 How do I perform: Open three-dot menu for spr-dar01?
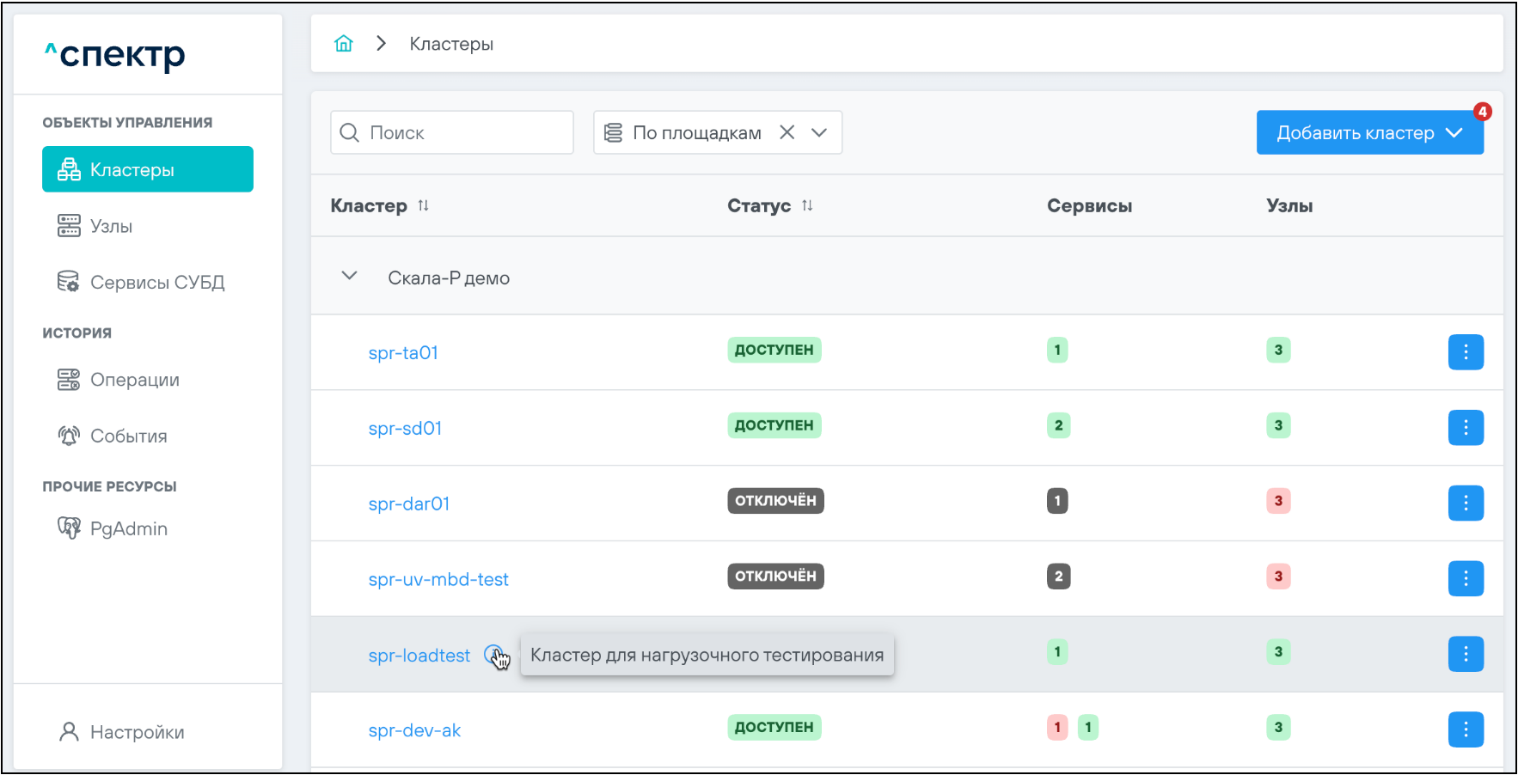1465,503
